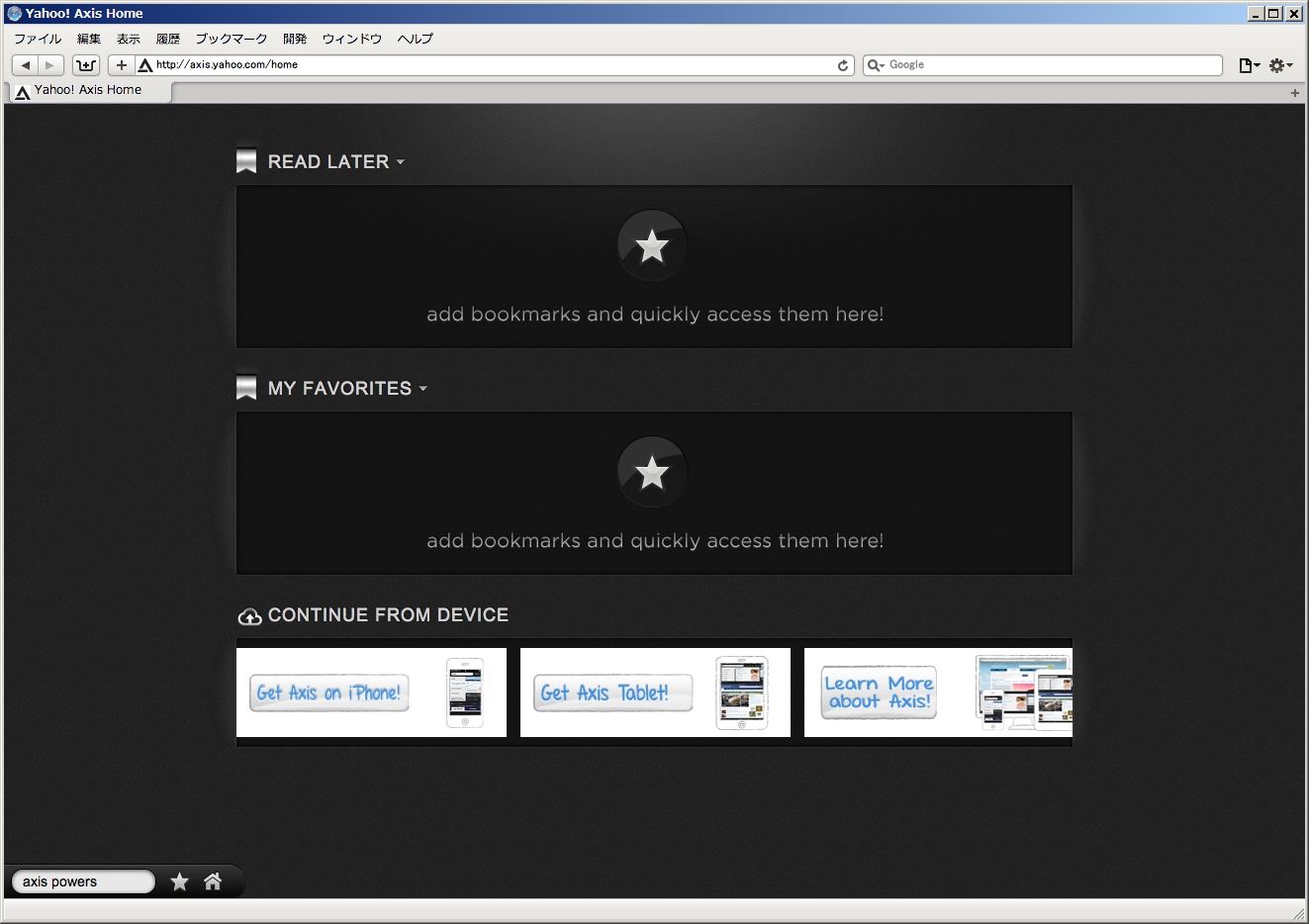
Task: Open the settings gear menu
Action: click(1280, 65)
